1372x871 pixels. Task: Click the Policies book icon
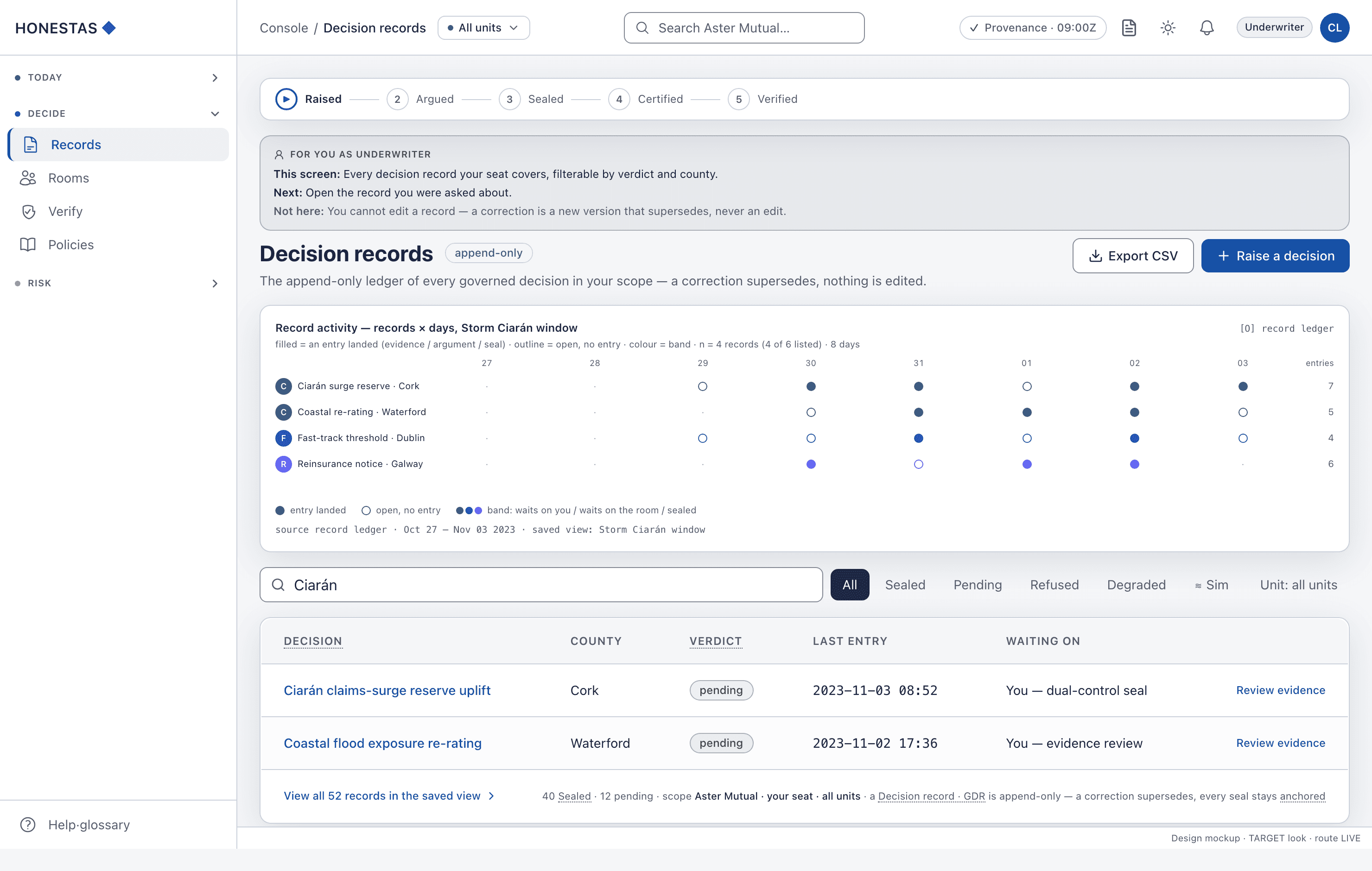(28, 244)
